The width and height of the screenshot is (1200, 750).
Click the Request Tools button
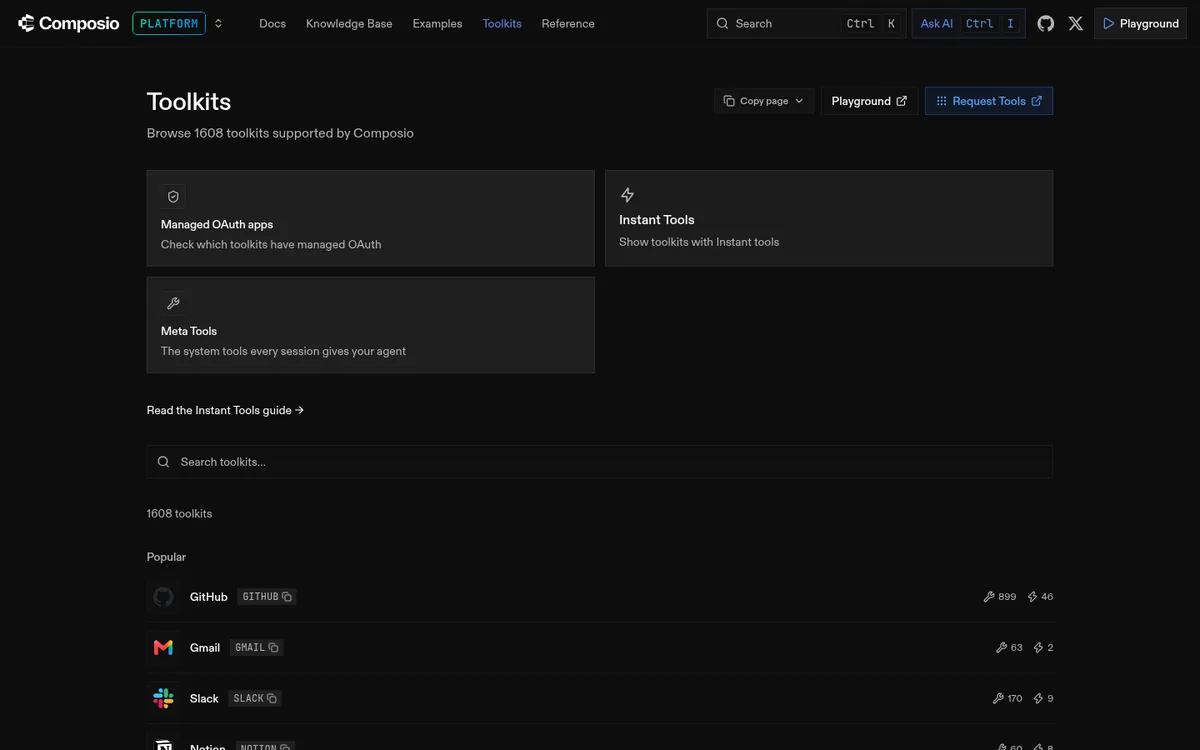989,101
